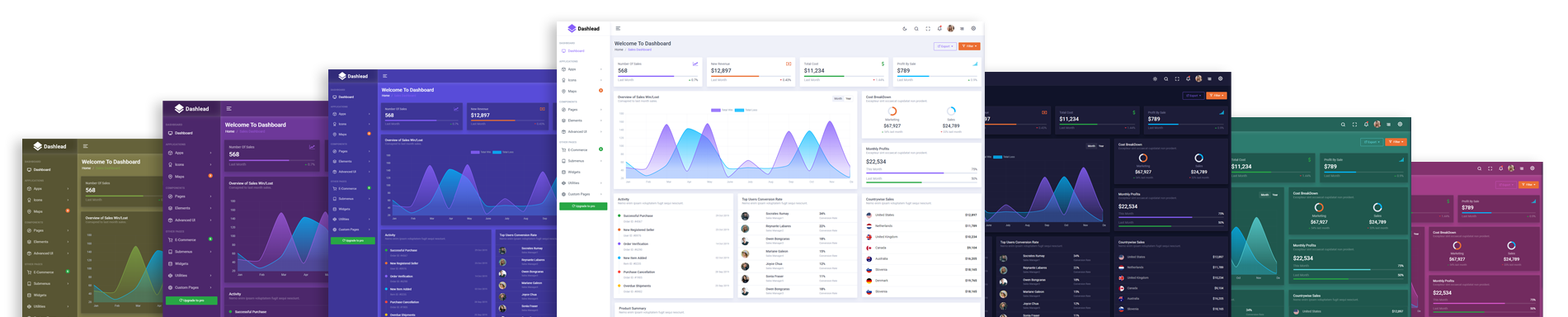This screenshot has height=317, width=1568.
Task: Click the Total Cost dollar icon, white dashboard
Action: (x=883, y=64)
